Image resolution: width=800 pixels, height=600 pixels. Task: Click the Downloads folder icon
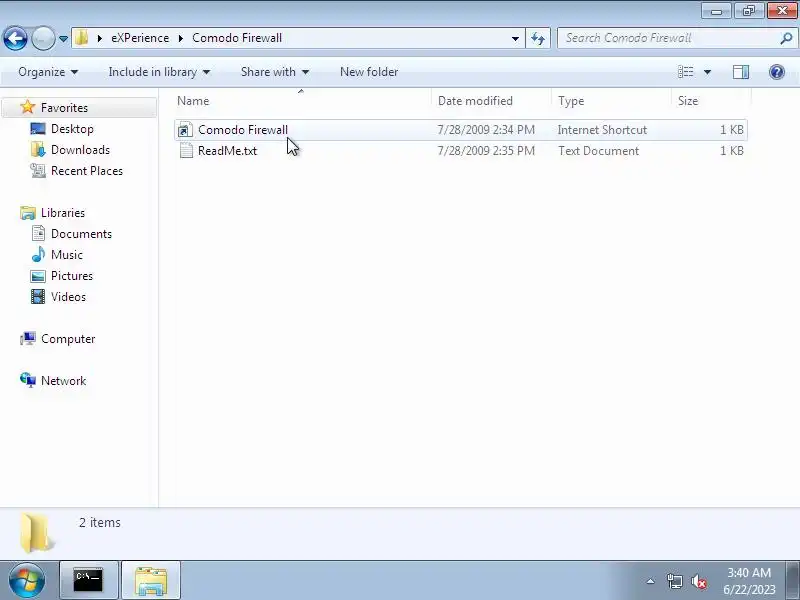pyautogui.click(x=38, y=150)
